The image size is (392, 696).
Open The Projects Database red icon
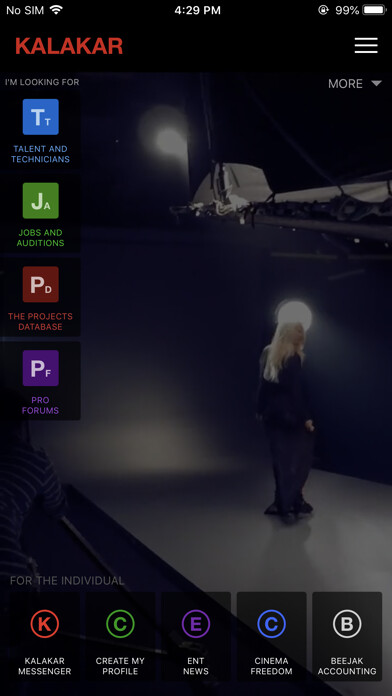coord(40,284)
